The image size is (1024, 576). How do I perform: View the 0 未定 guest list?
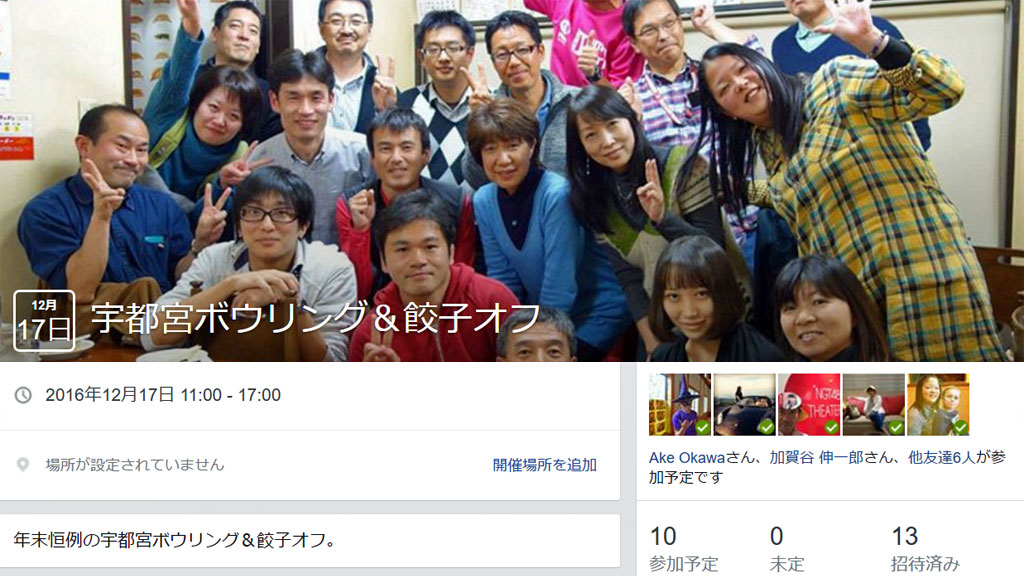(786, 549)
